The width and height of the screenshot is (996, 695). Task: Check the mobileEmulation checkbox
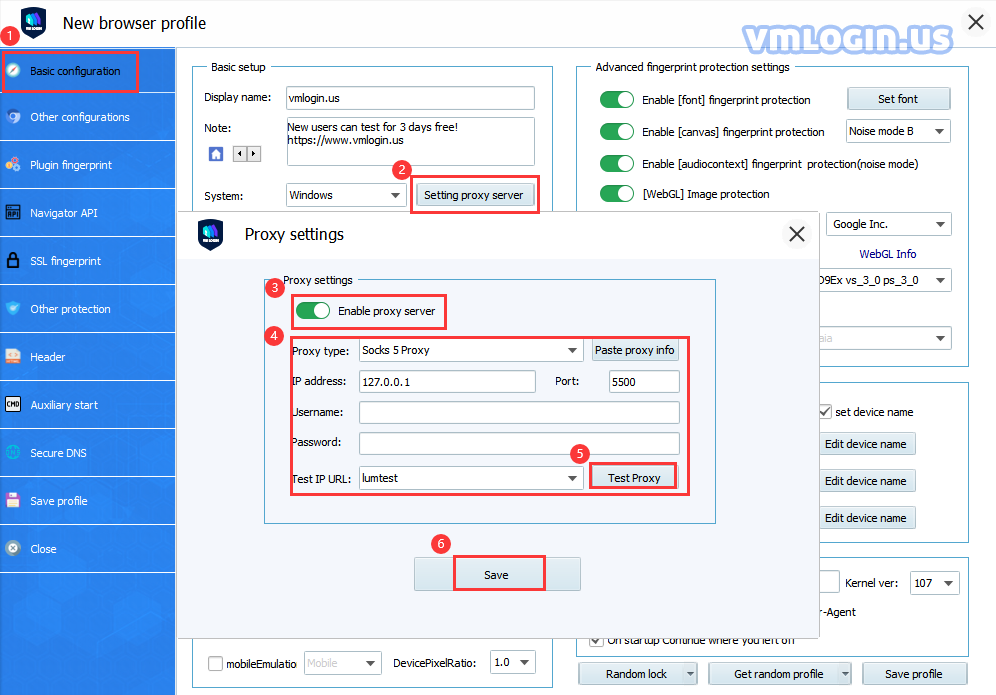point(215,663)
